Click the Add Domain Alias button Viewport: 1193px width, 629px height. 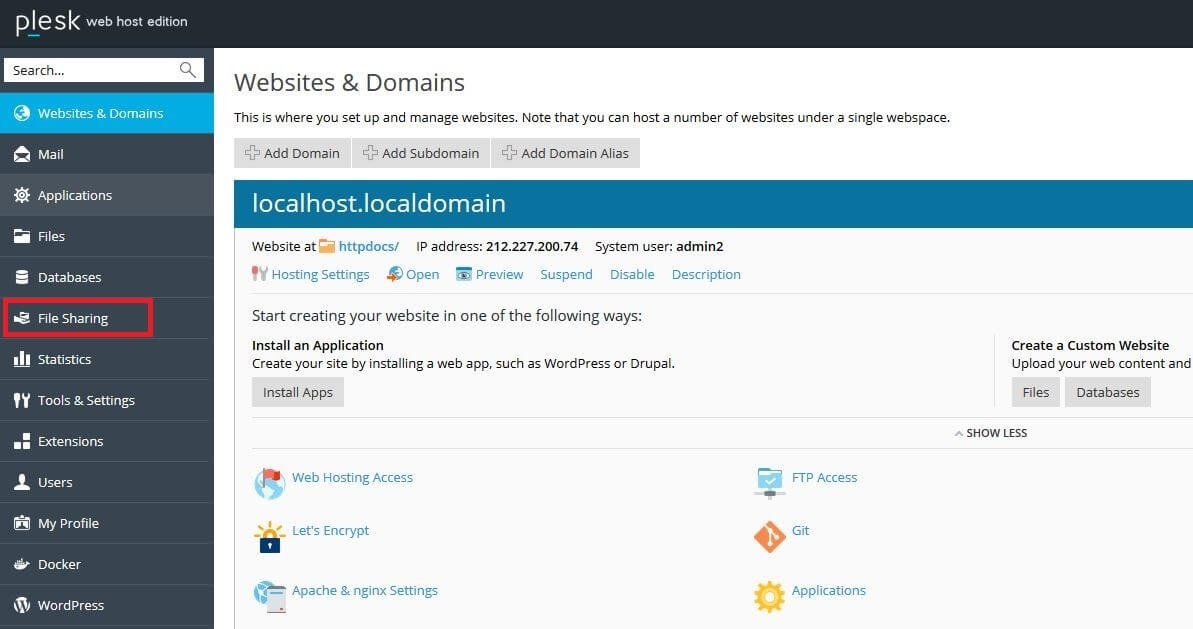565,153
